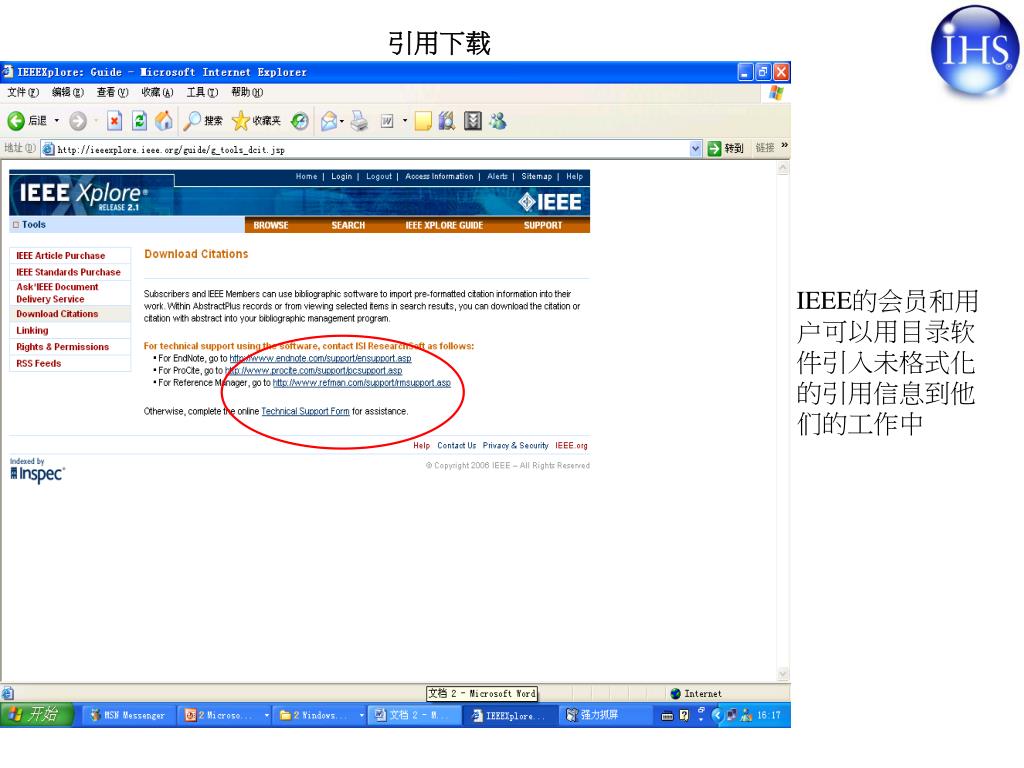Image resolution: width=1024 pixels, height=768 pixels.
Task: Click the grey square toolbar icon left of Messenger
Action: pos(473,121)
